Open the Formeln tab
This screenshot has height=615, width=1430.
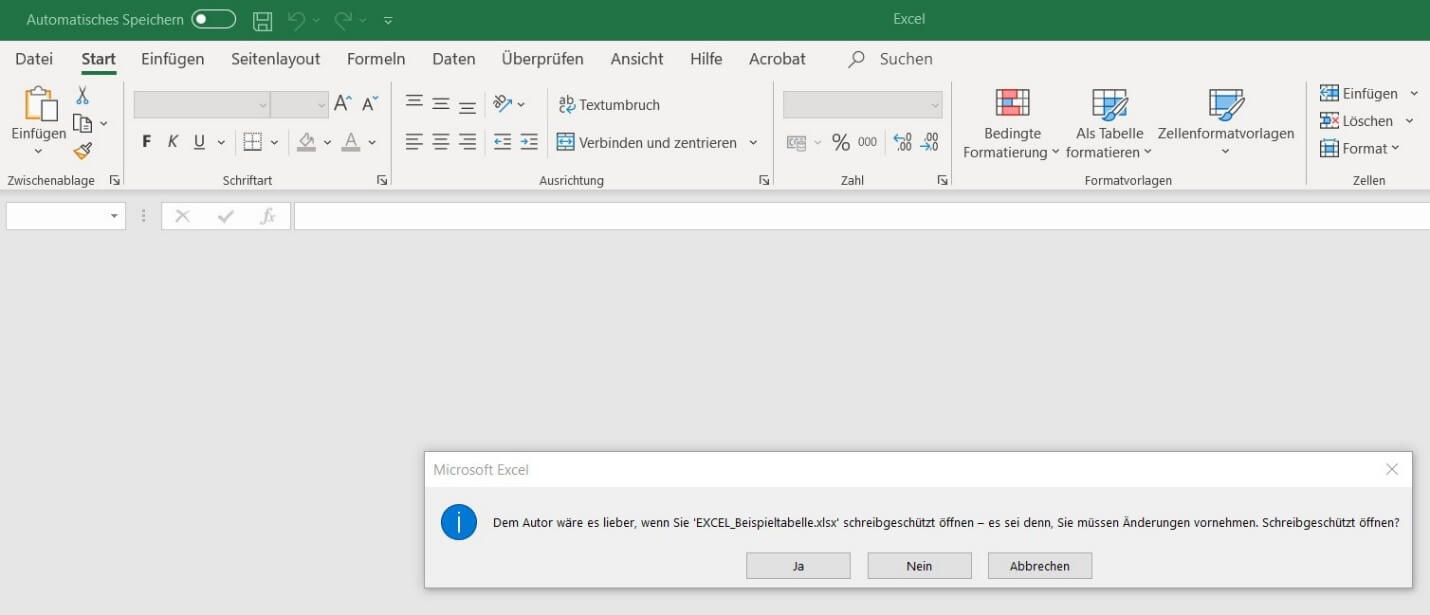[x=376, y=59]
